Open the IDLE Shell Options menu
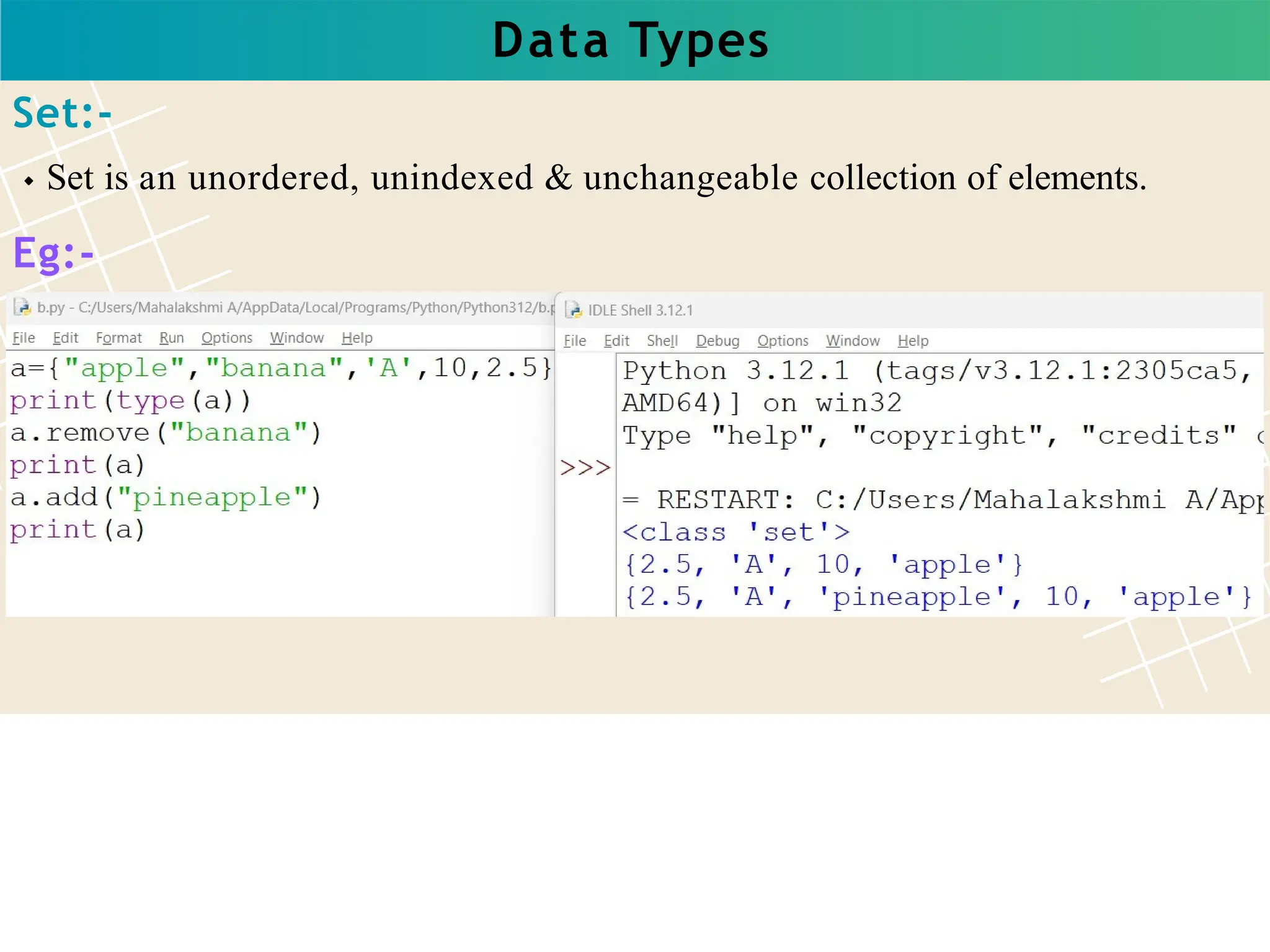The image size is (1270, 952). tap(783, 341)
